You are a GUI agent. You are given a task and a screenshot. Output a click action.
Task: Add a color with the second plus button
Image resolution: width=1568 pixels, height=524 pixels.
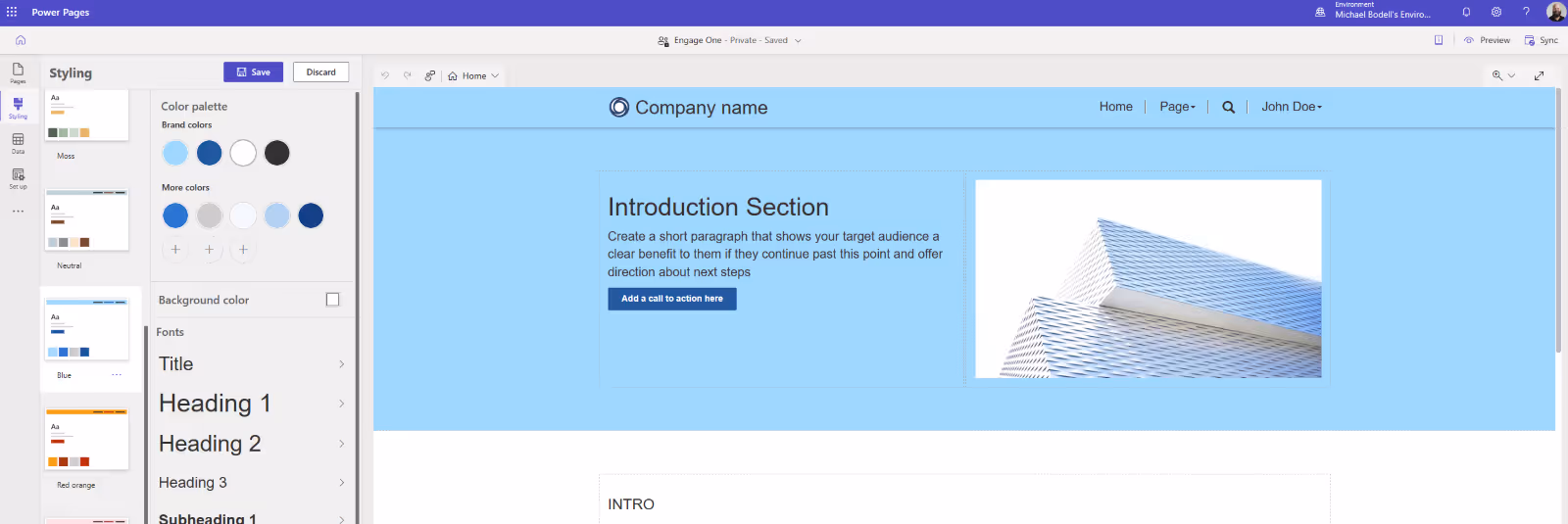point(210,250)
